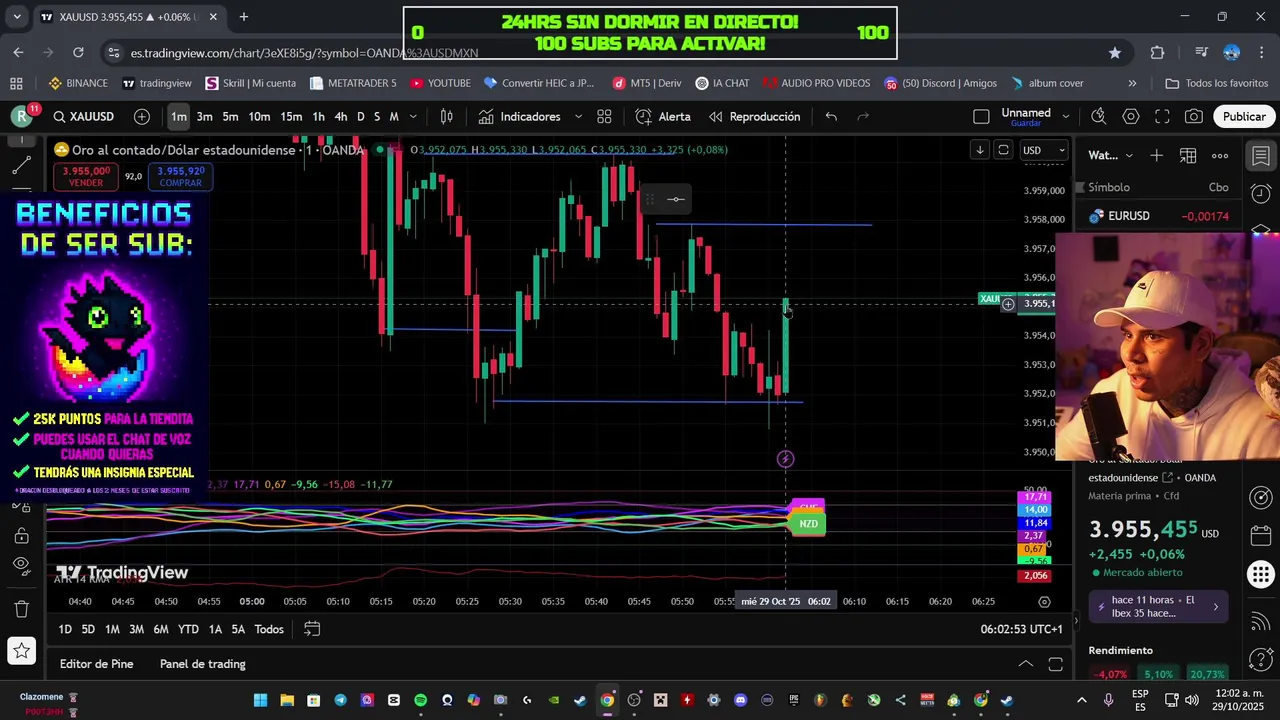Open the Panel de trading tab
This screenshot has width=1280, height=720.
[x=202, y=664]
